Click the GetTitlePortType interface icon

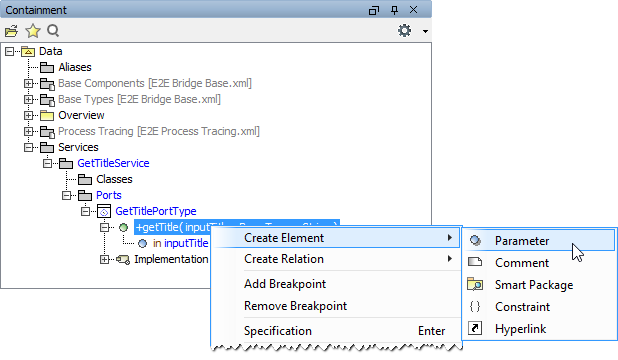coord(104,211)
